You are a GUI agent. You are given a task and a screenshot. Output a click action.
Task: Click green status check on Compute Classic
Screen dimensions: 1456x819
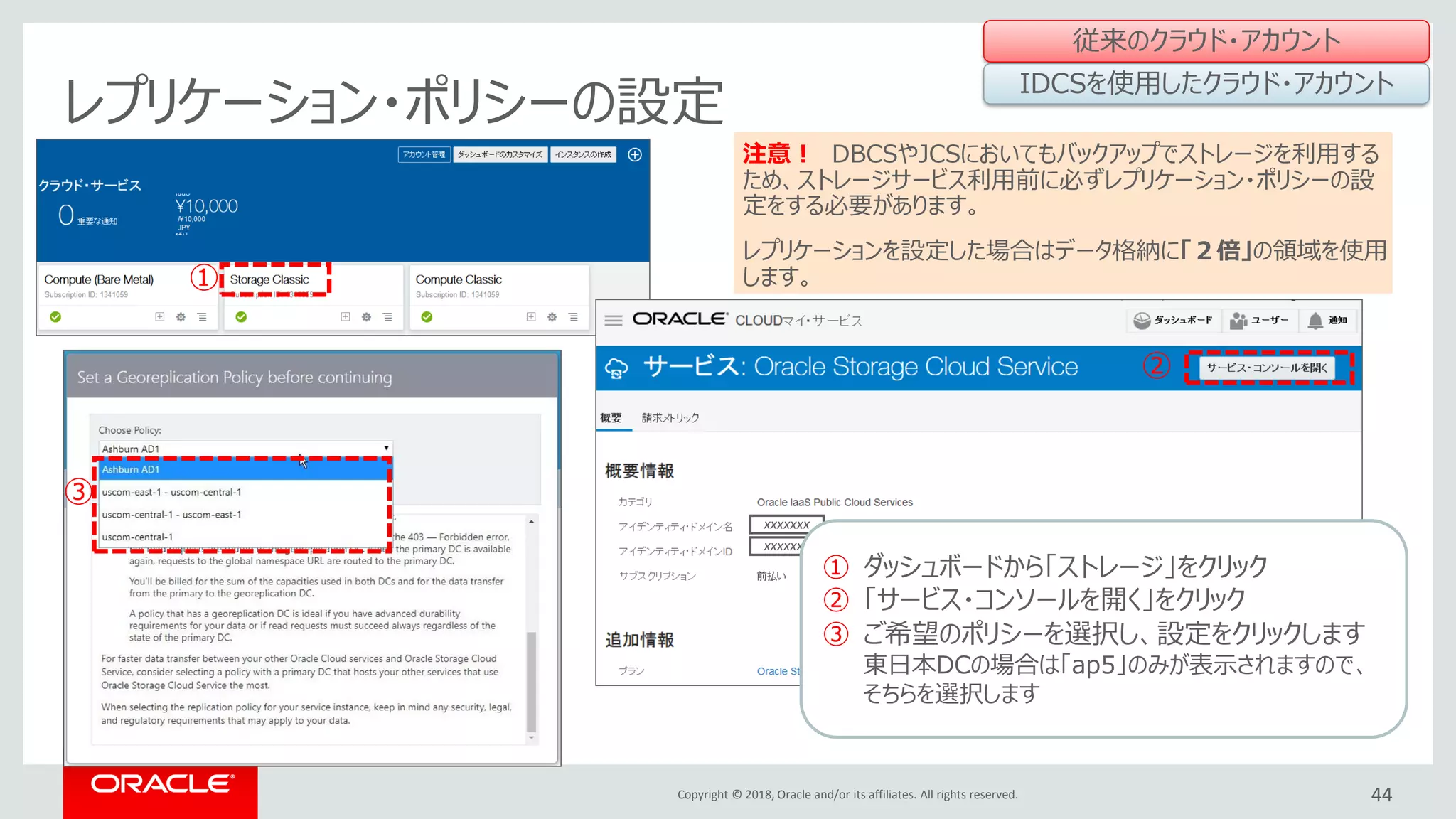[427, 317]
